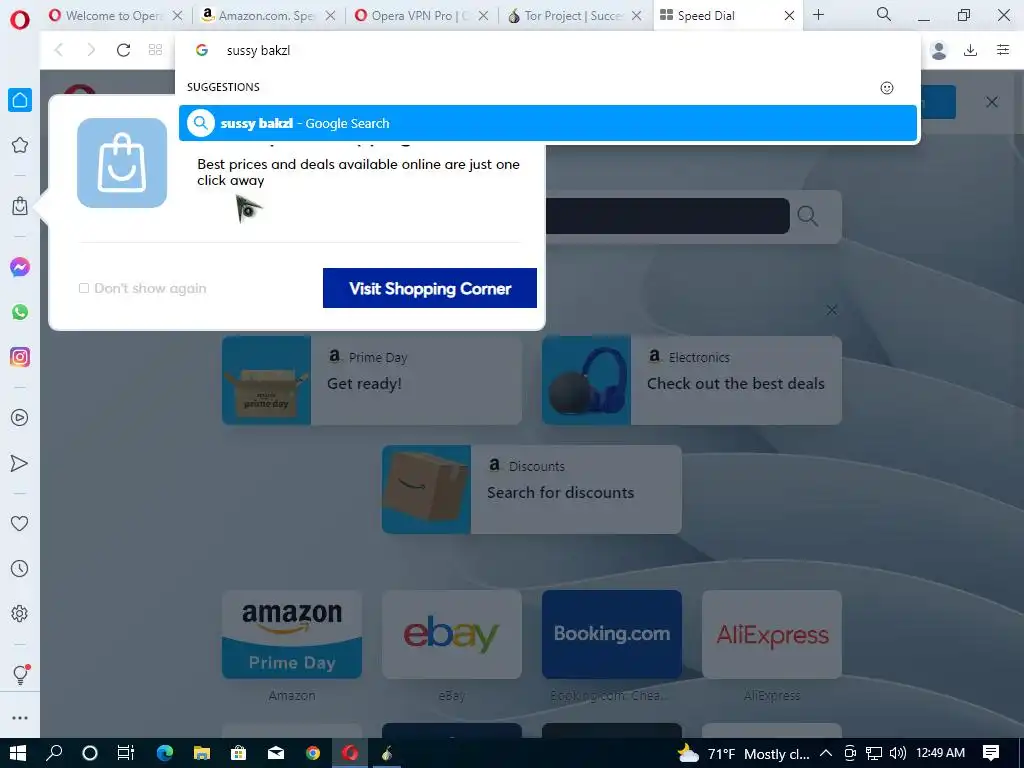
Task: Open the Booking.com speed dial tile
Action: [612, 634]
